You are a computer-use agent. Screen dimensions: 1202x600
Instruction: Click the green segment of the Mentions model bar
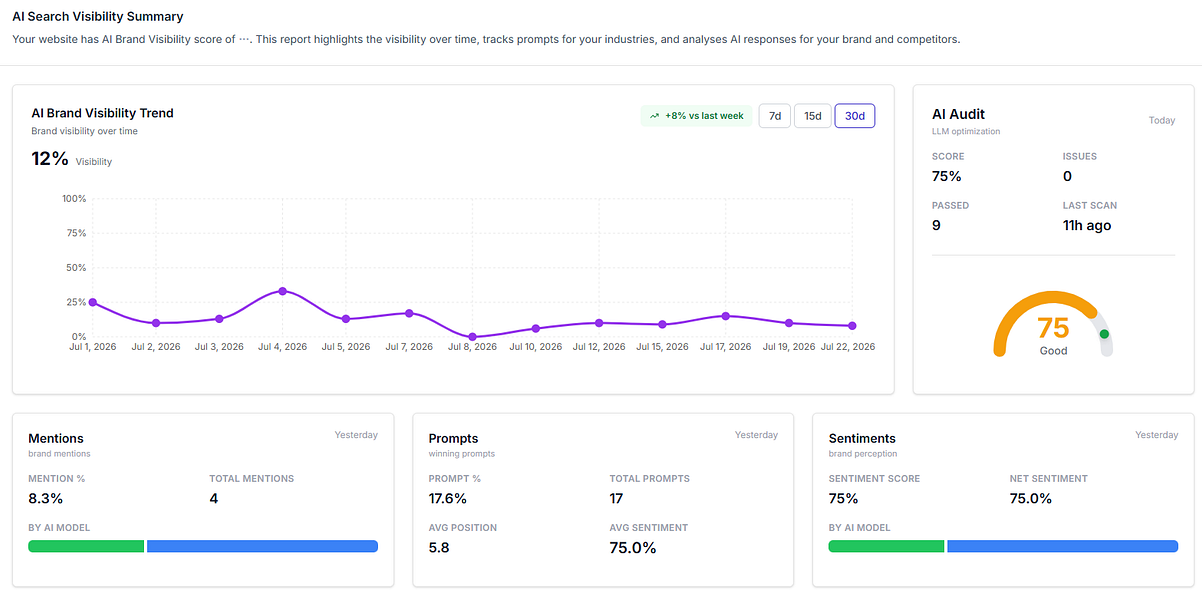point(86,546)
